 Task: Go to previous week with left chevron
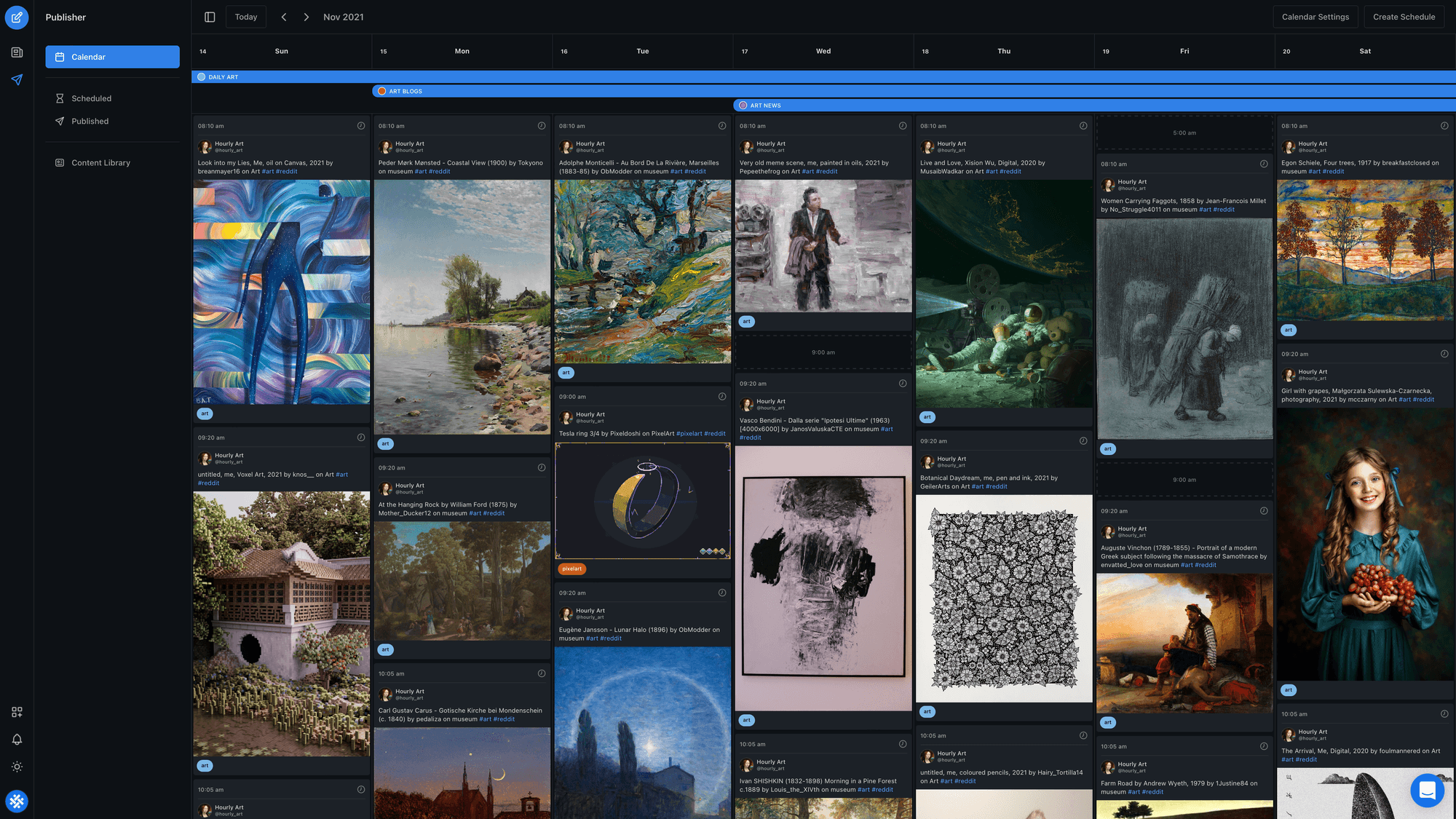tap(284, 17)
